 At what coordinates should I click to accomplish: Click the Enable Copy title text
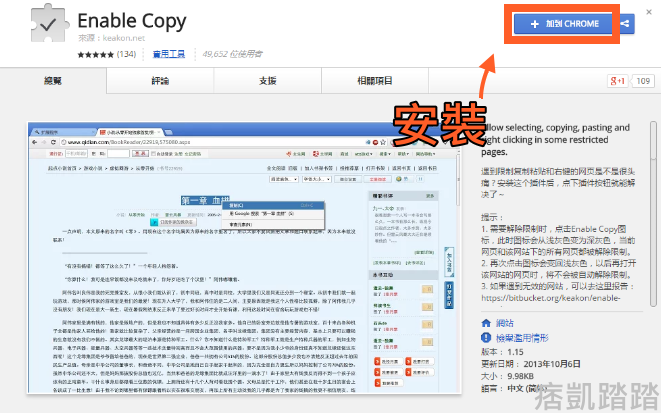[132, 21]
